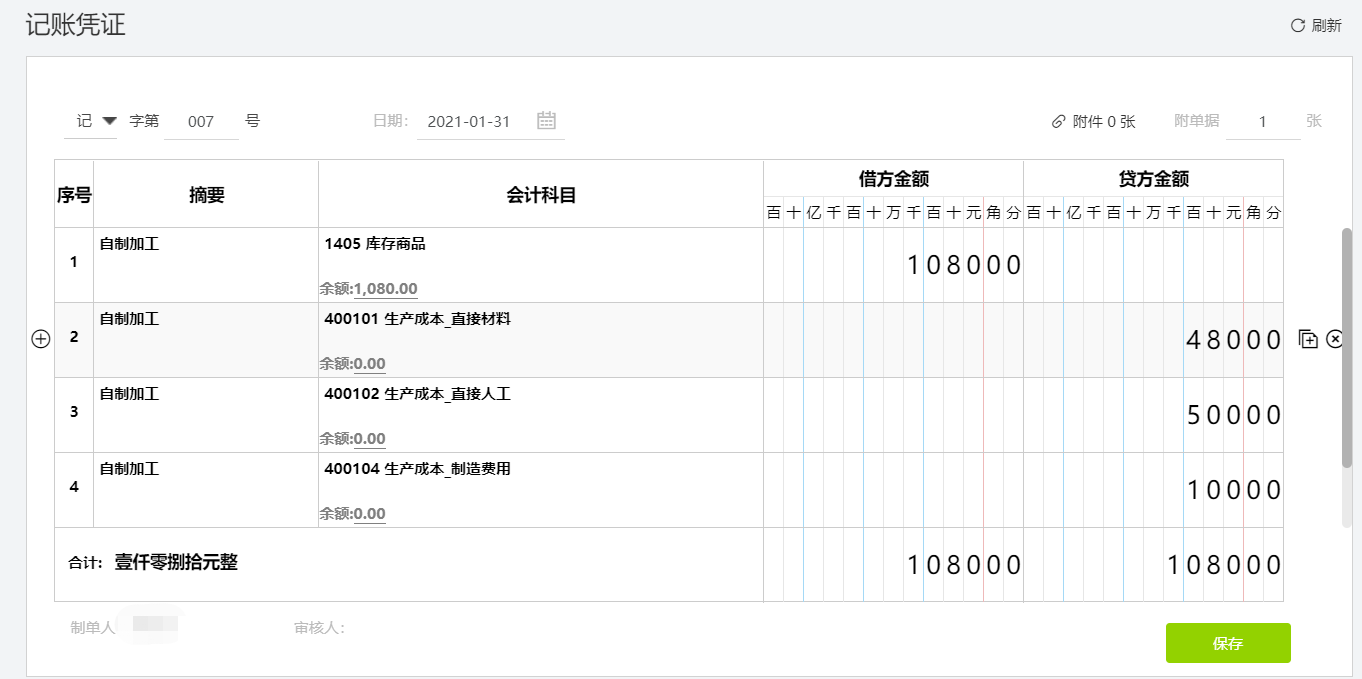This screenshot has height=679, width=1362.
Task: Click the 刷新 refresh text
Action: click(x=1326, y=26)
